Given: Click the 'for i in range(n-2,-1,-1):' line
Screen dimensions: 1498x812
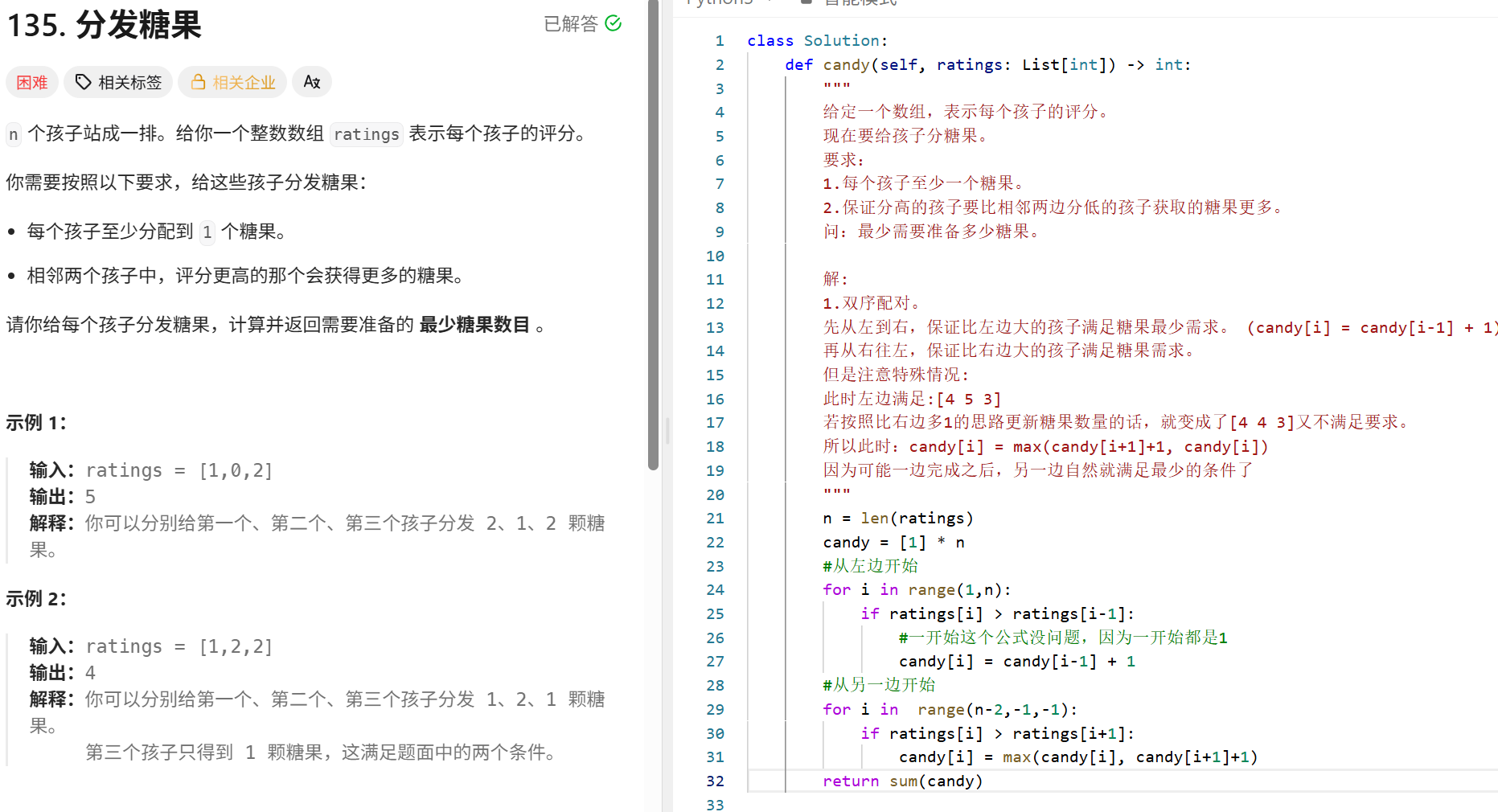Looking at the screenshot, I should point(950,710).
